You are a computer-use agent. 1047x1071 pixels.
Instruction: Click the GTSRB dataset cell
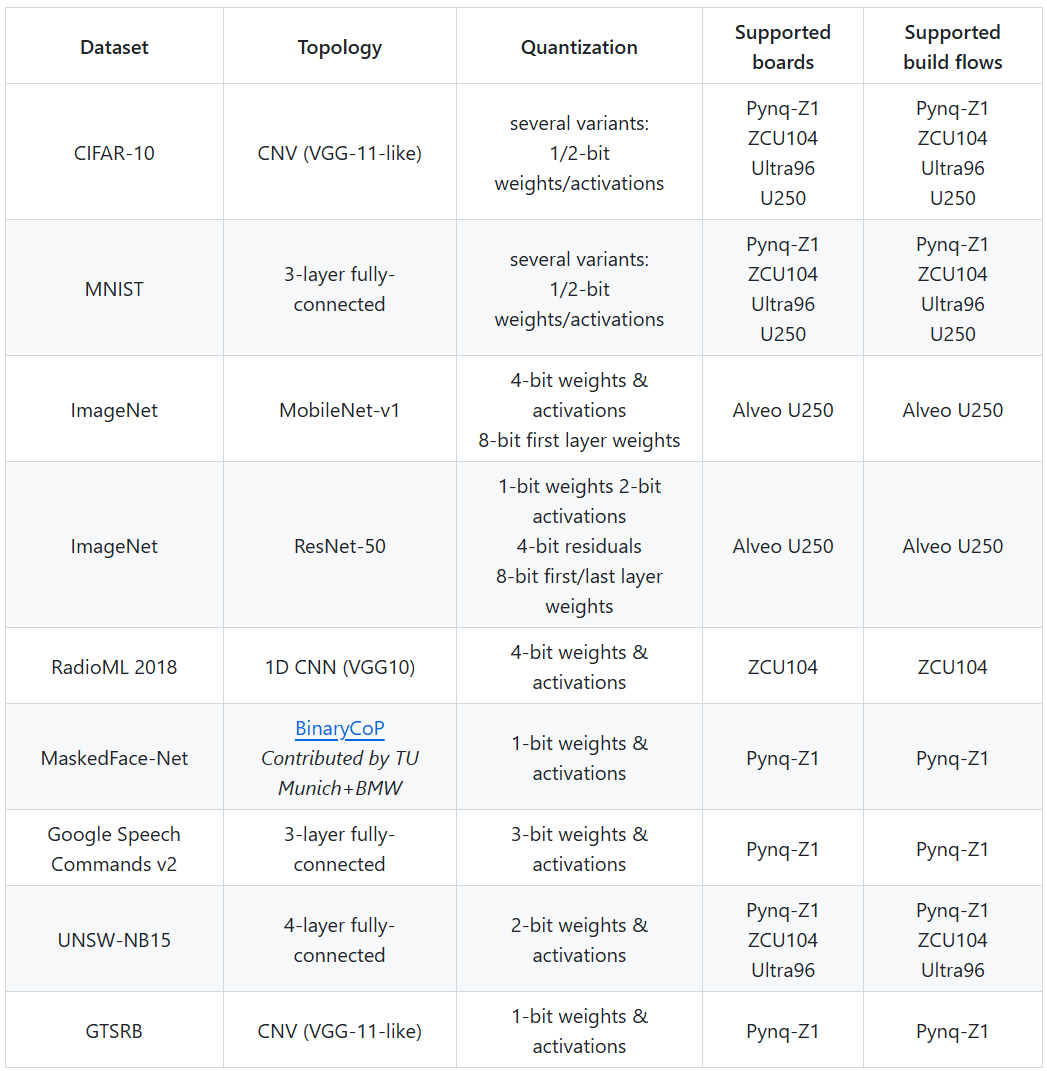114,1031
